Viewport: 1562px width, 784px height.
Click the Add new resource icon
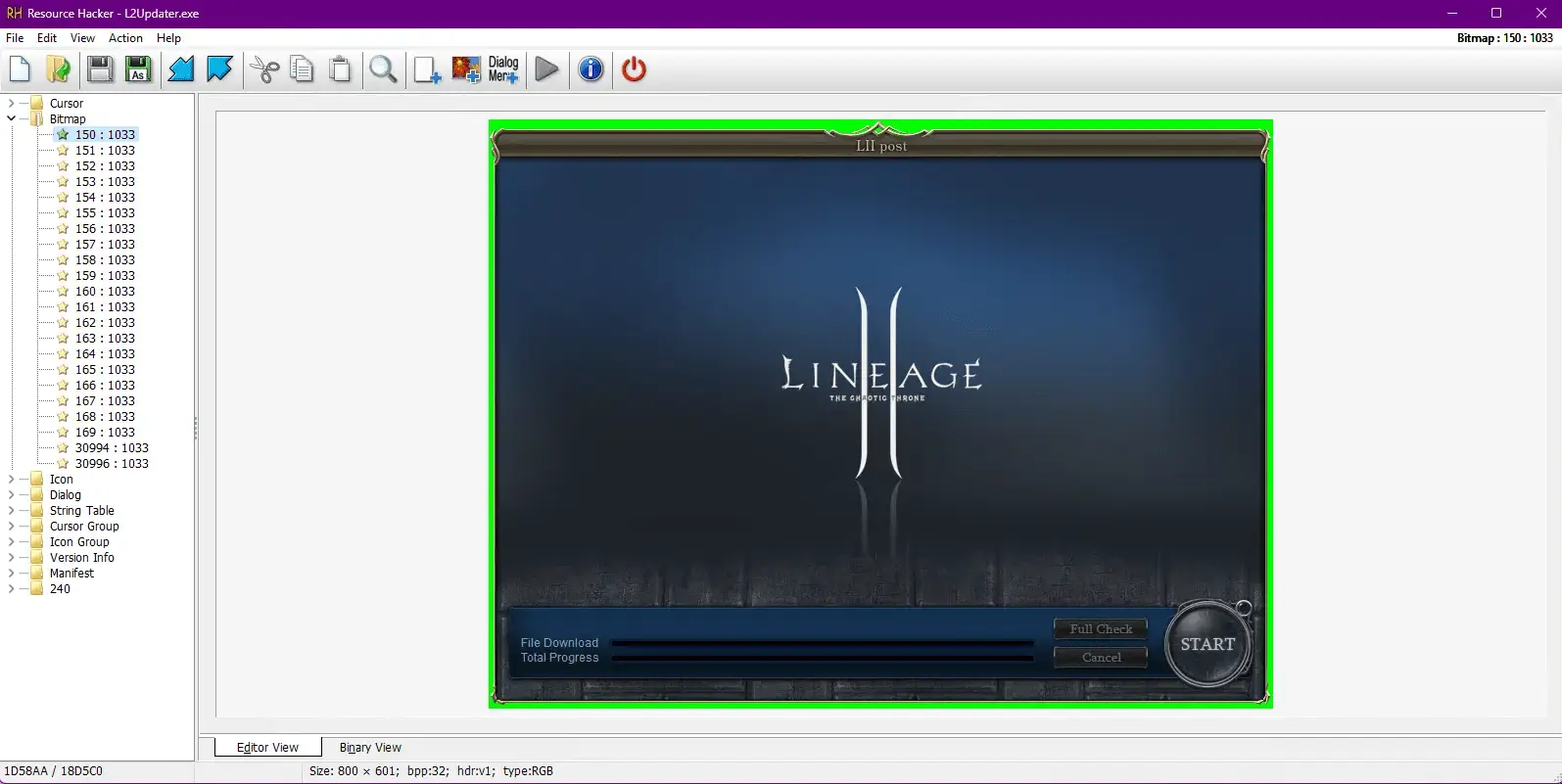tap(427, 69)
